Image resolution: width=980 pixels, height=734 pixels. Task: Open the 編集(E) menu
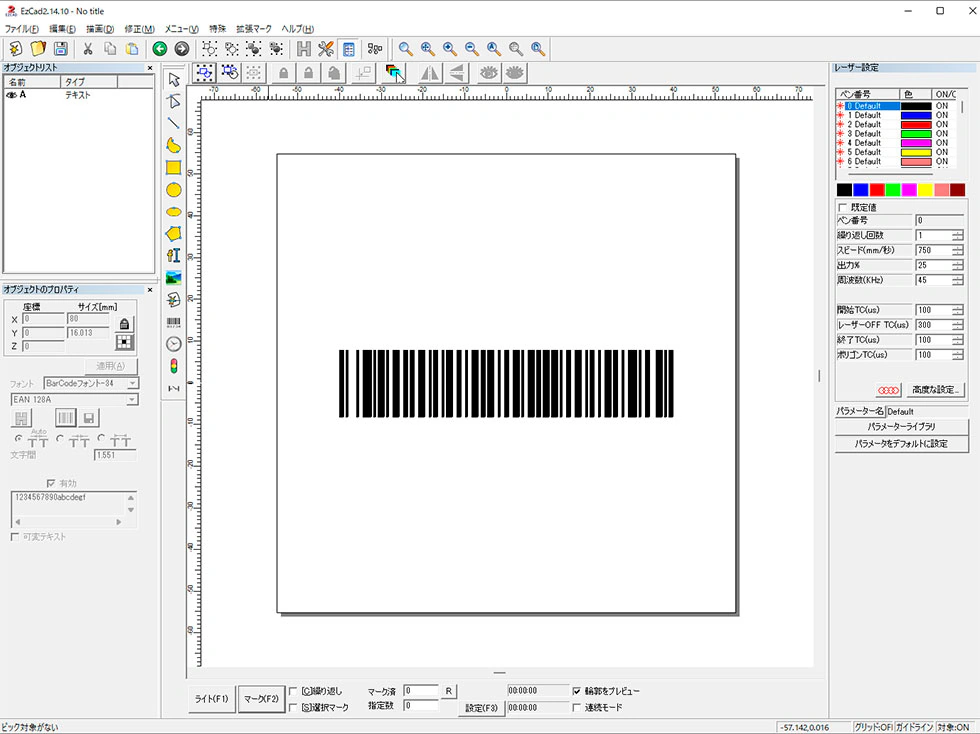tap(62, 29)
